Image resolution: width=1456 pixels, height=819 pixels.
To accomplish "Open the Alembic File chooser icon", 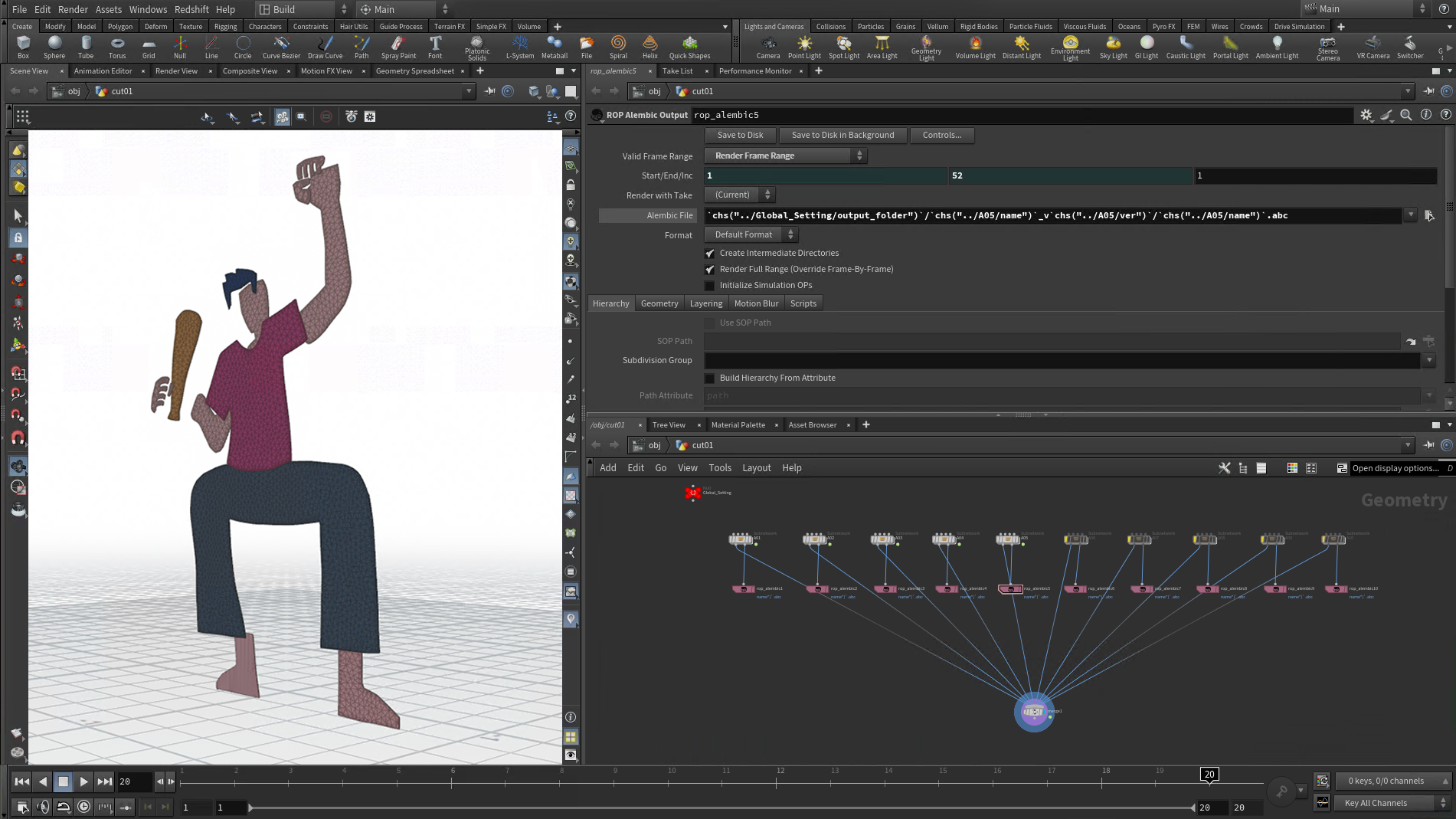I will tap(1429, 216).
